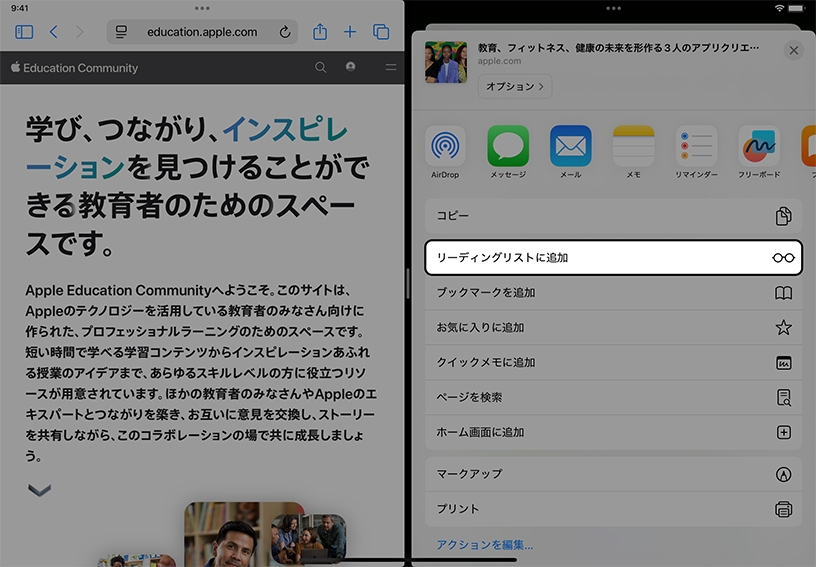The width and height of the screenshot is (816, 567).
Task: Click アクションを編集 (Edit Actions) link
Action: (485, 545)
